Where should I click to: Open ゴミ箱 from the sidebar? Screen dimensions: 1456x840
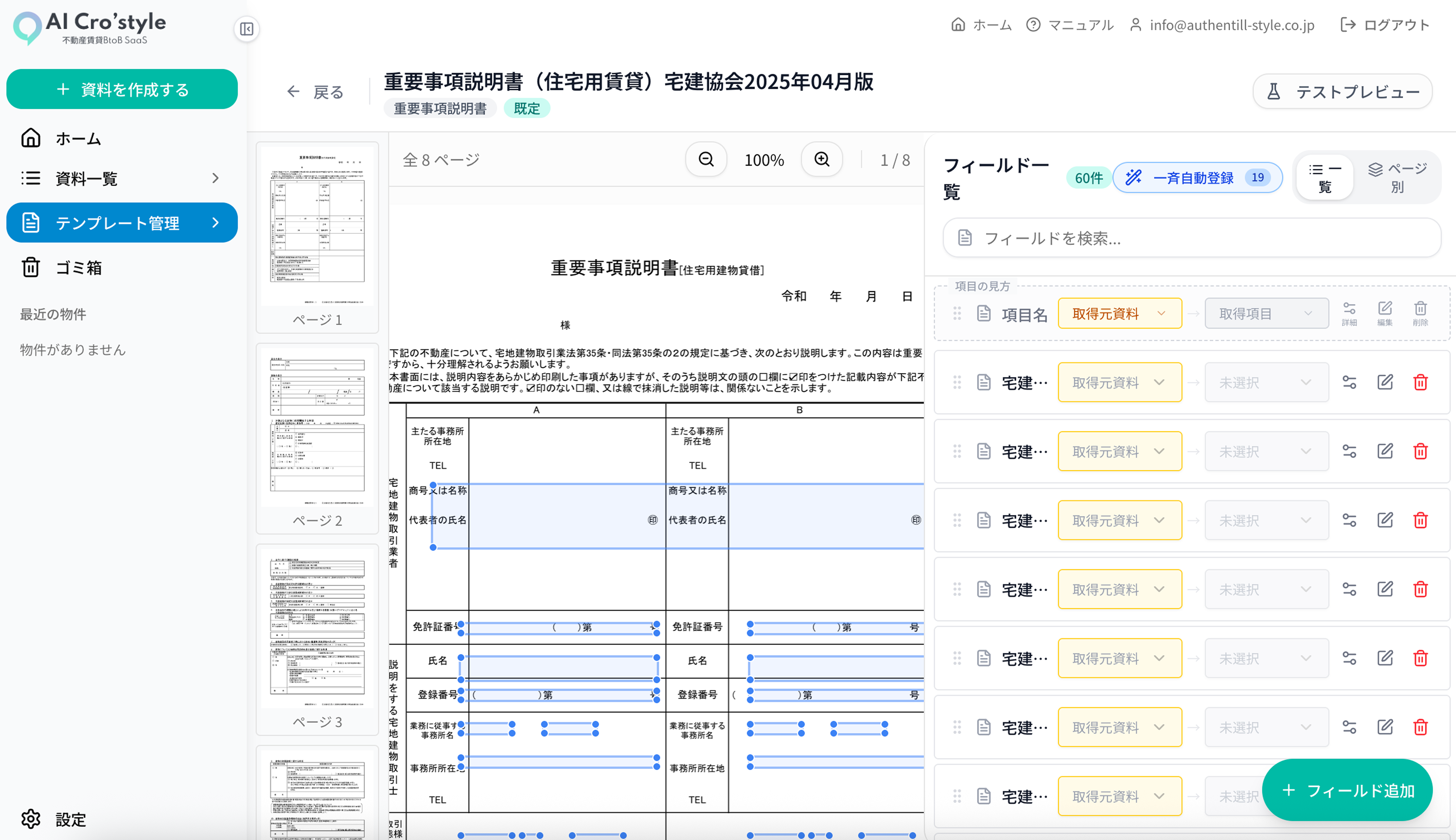pos(79,268)
